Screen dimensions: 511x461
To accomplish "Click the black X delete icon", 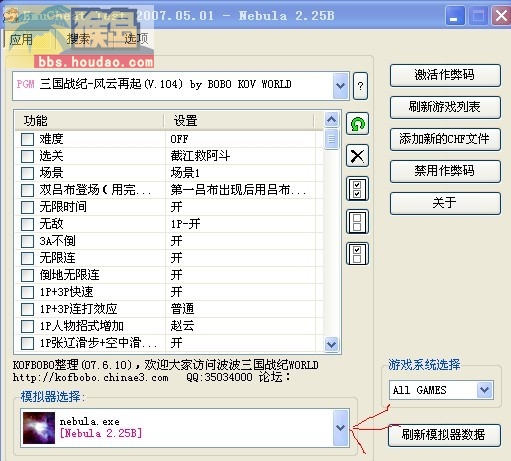I will [357, 156].
